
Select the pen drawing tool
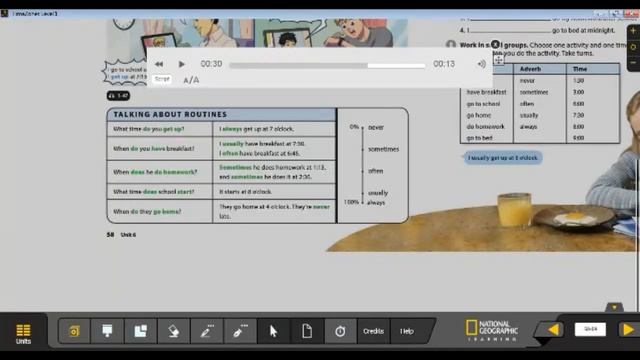[x=207, y=331]
